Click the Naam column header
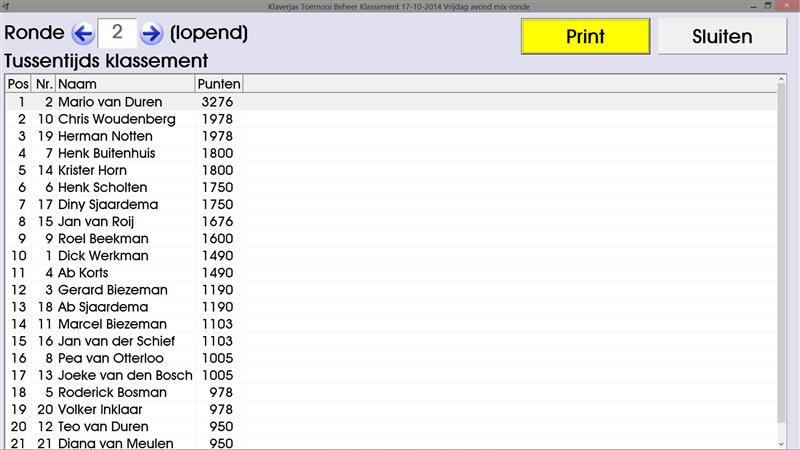 tap(124, 84)
